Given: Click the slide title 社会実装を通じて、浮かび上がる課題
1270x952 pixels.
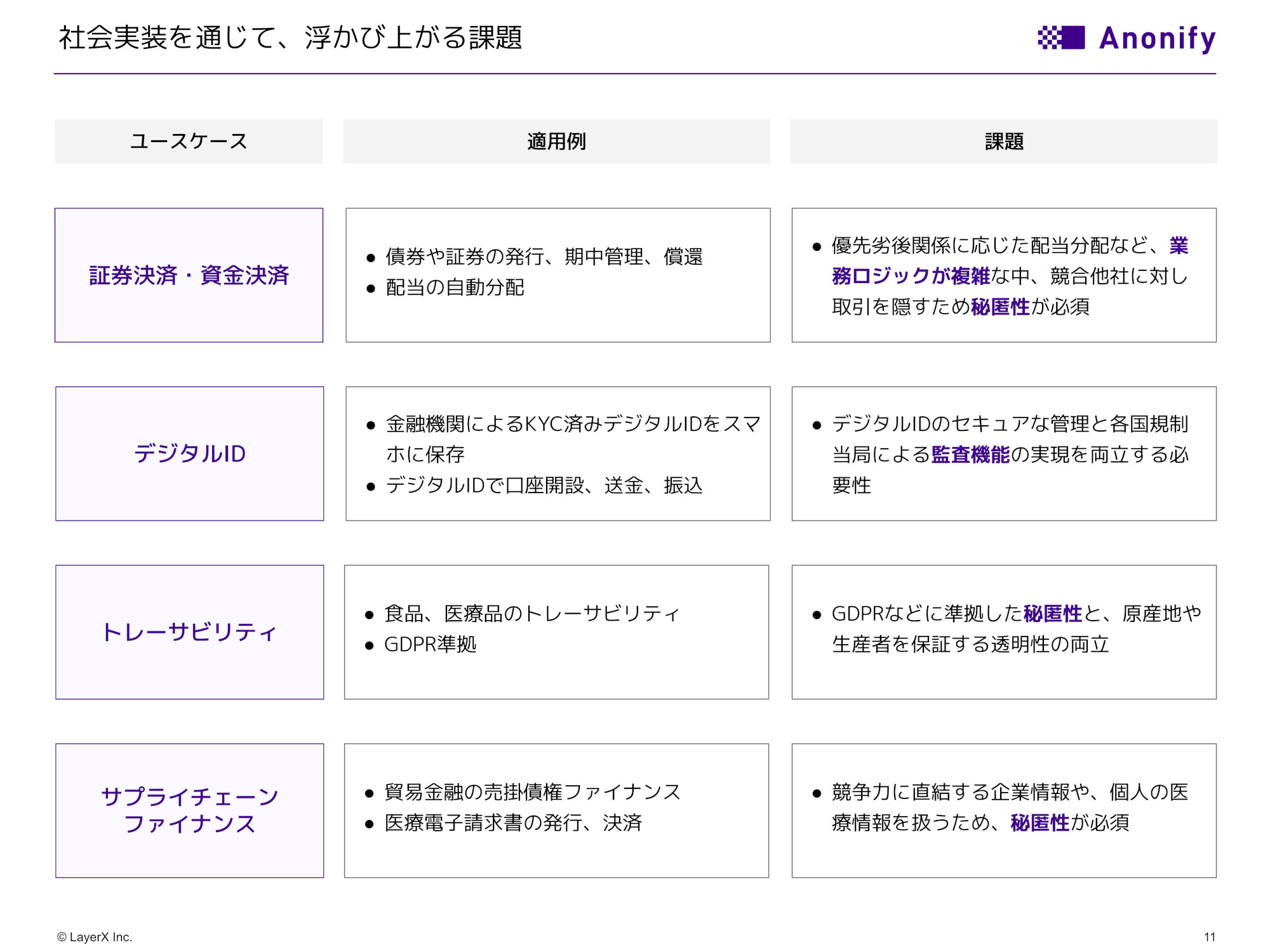Looking at the screenshot, I should [x=292, y=37].
